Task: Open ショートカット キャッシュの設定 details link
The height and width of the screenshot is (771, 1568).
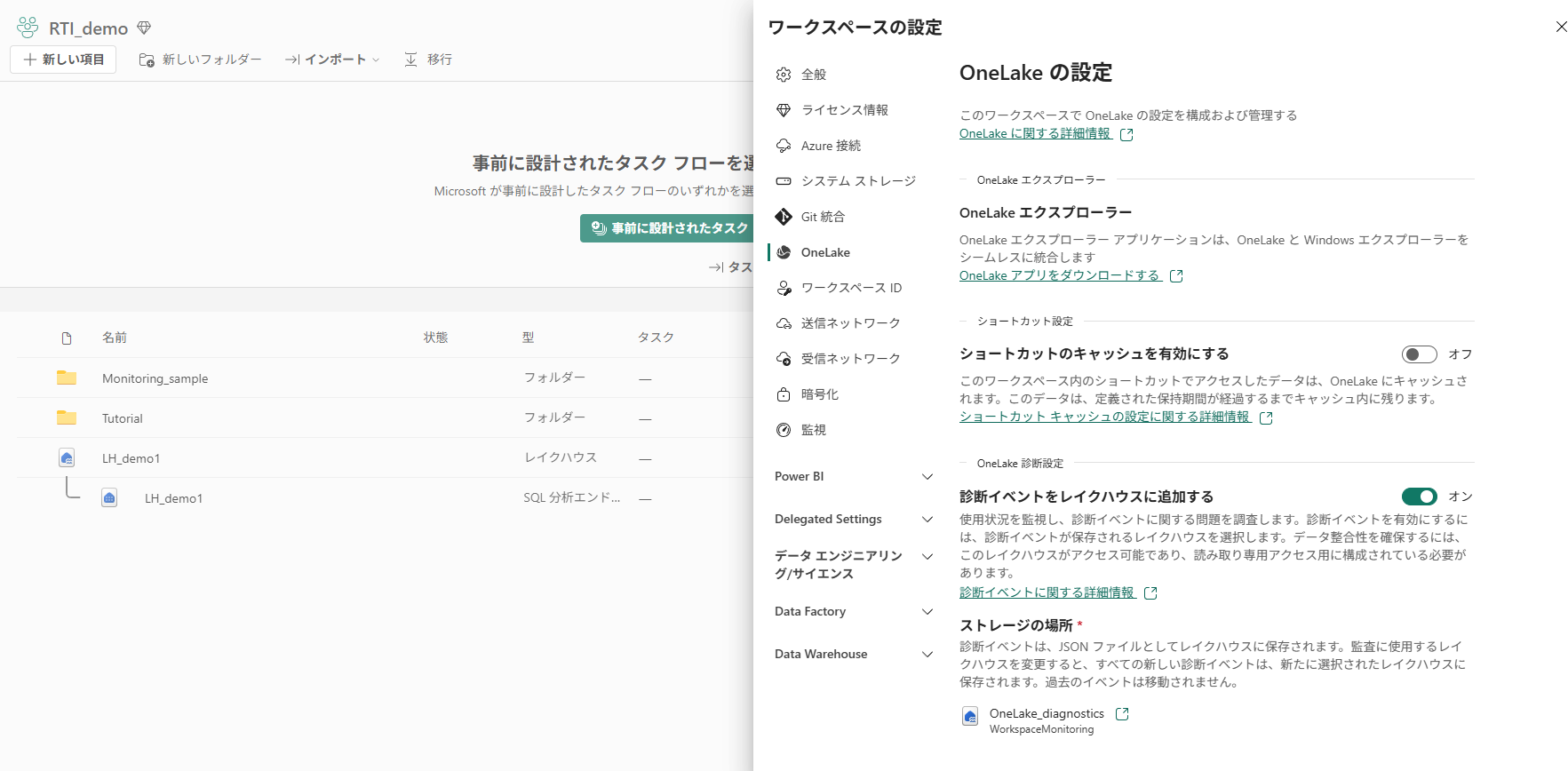Action: coord(1104,417)
